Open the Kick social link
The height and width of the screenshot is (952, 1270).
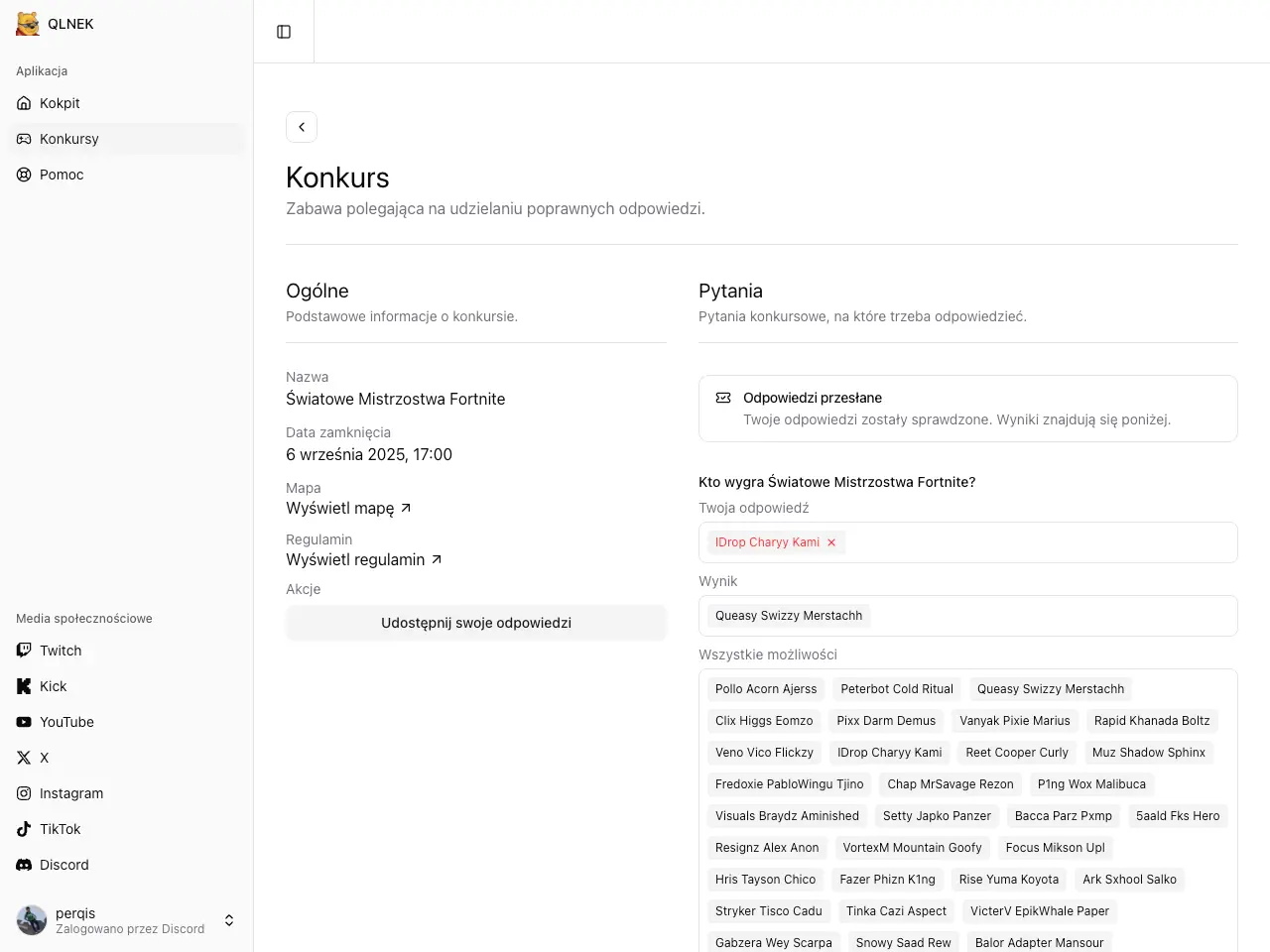tap(53, 686)
